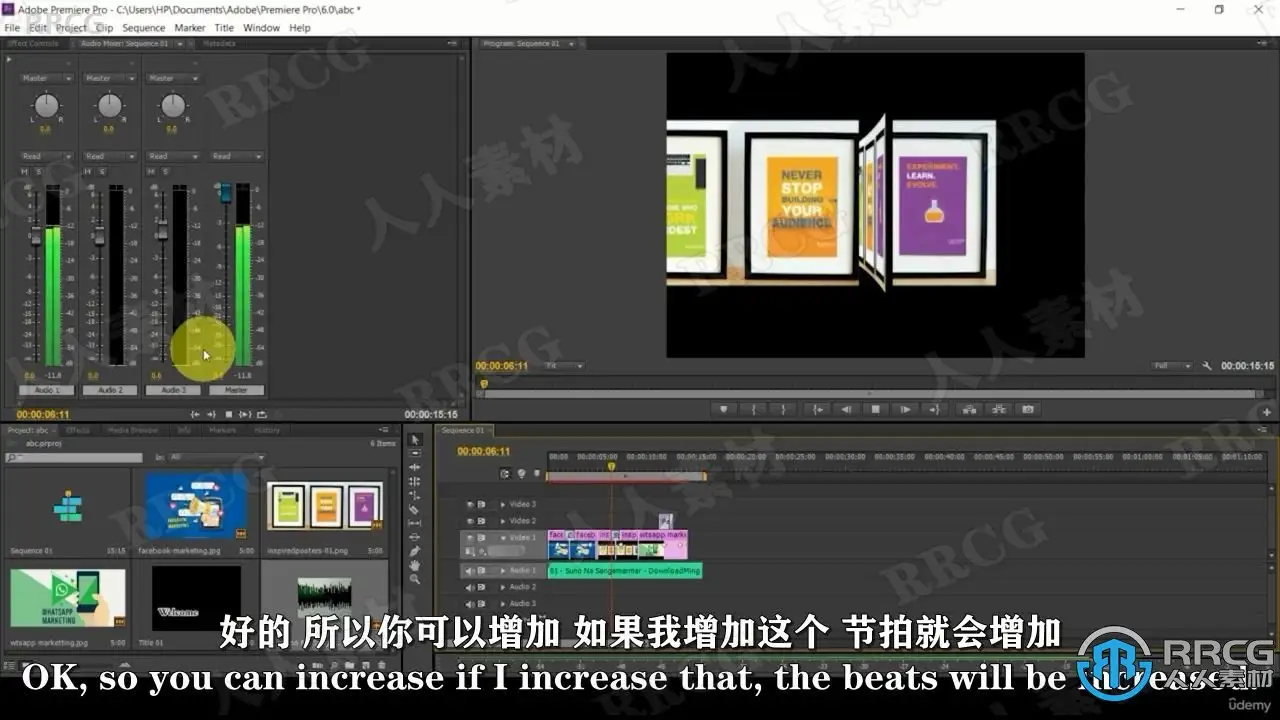Toggle Video 3 track output eye
The width and height of the screenshot is (1280, 720).
470,504
